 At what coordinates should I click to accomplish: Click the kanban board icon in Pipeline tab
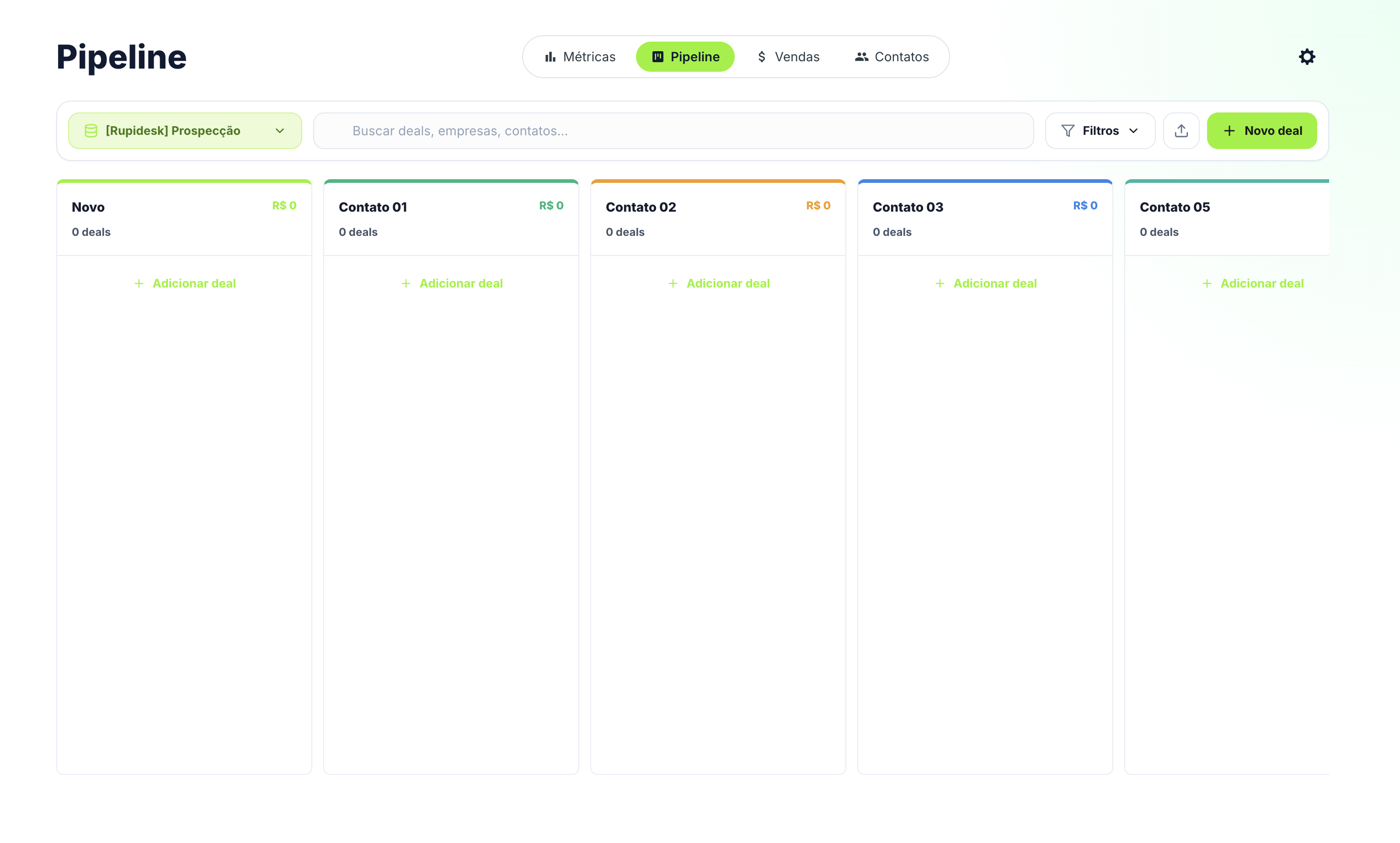coord(657,57)
